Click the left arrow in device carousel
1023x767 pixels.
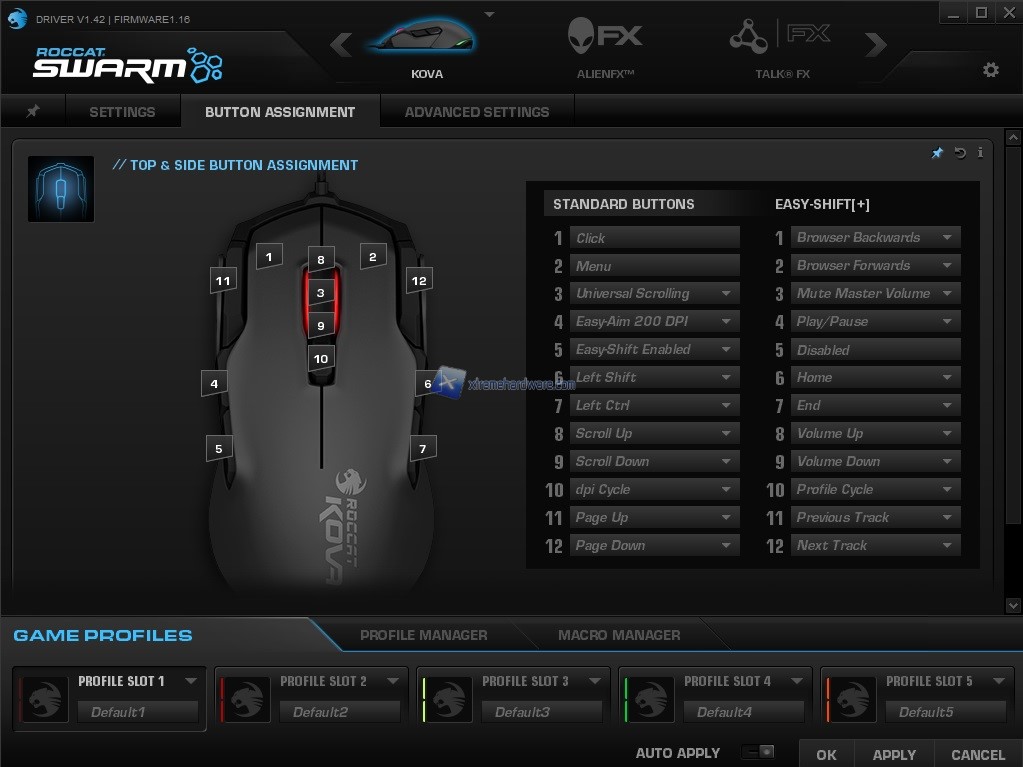pyautogui.click(x=342, y=45)
